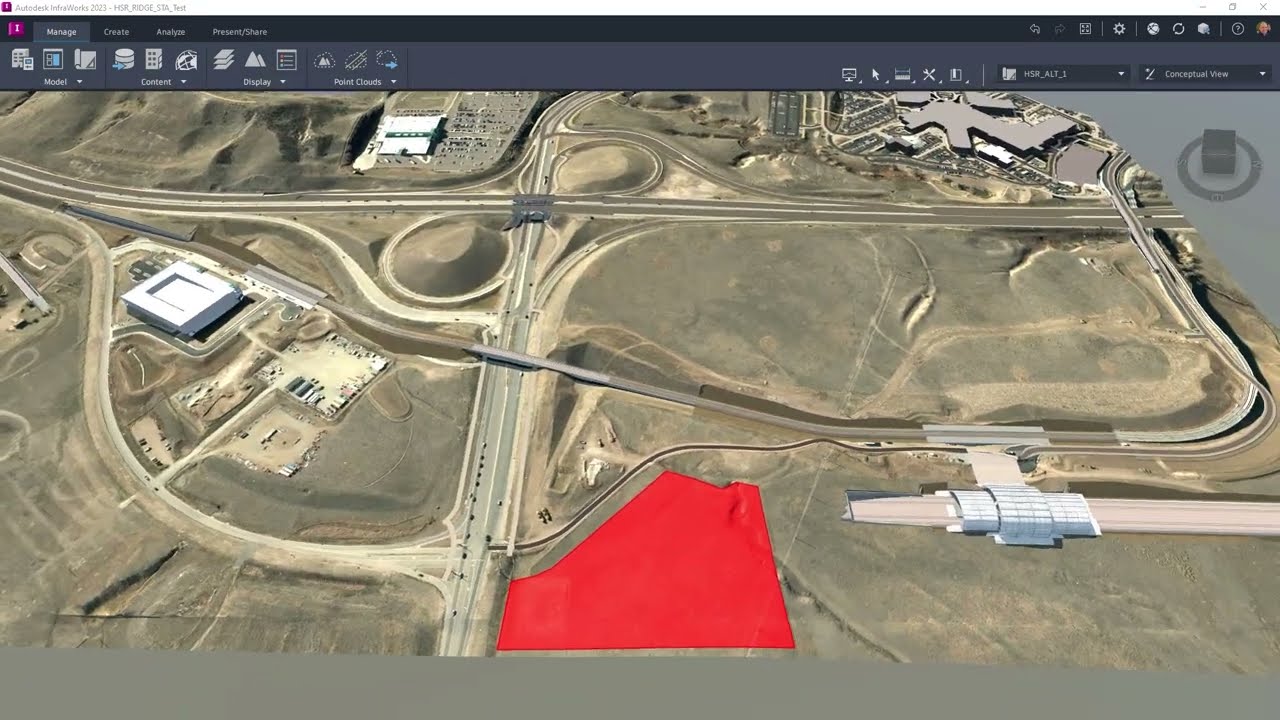Open the HSR_ALT_1 proposal dropdown
The width and height of the screenshot is (1280, 720).
pyautogui.click(x=1064, y=74)
